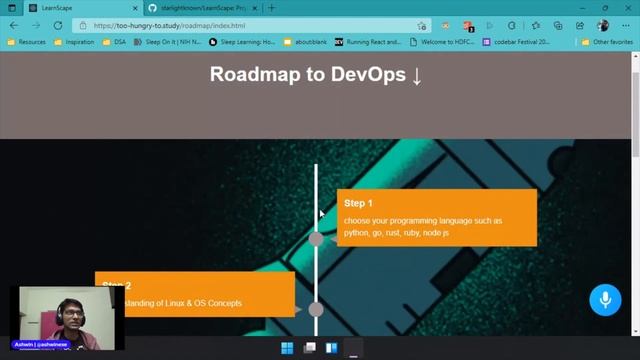The height and width of the screenshot is (360, 640).
Task: Click the Share icon in browser toolbar
Action: pos(580,26)
